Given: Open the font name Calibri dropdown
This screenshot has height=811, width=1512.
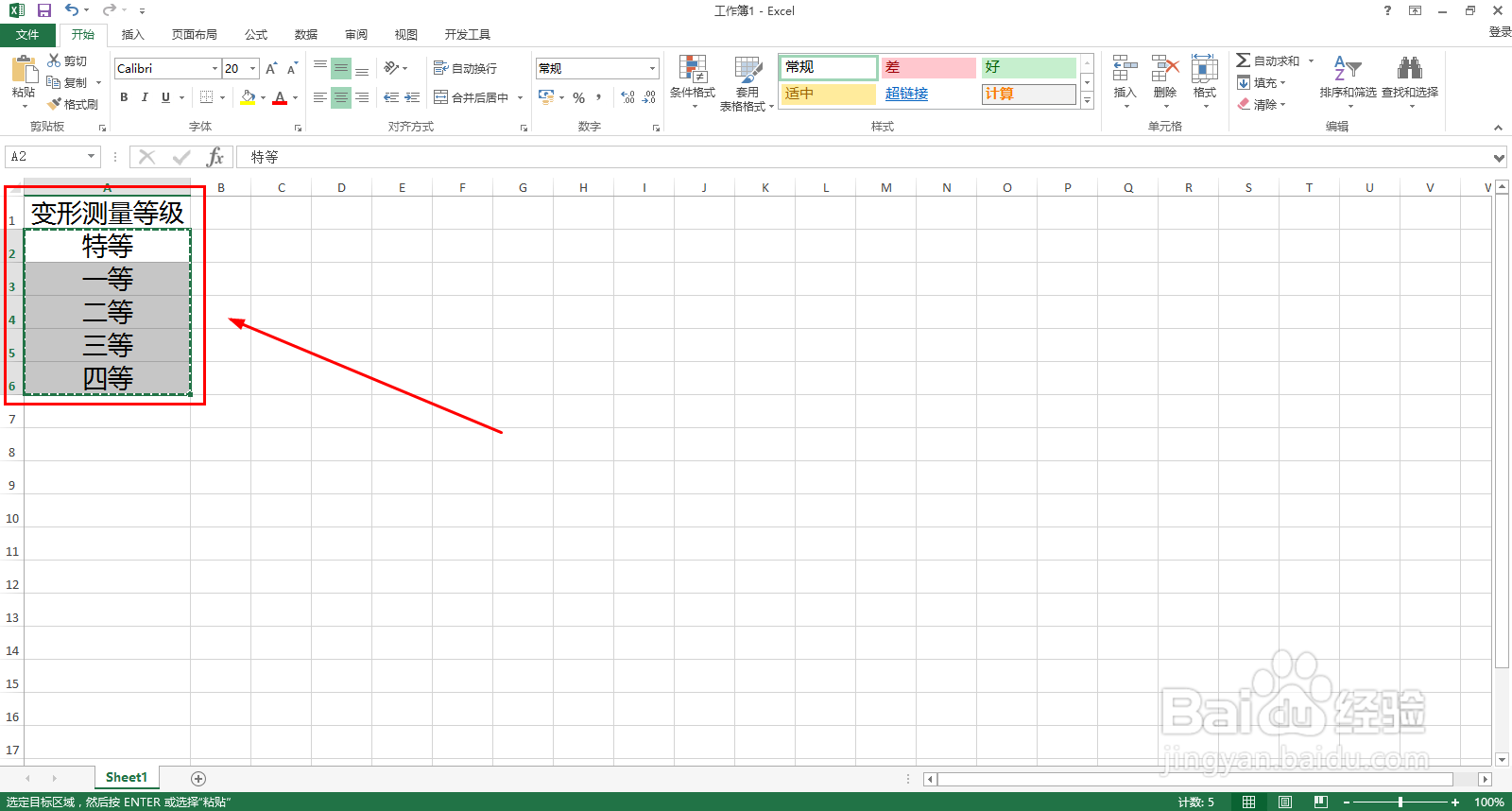Looking at the screenshot, I should point(215,68).
